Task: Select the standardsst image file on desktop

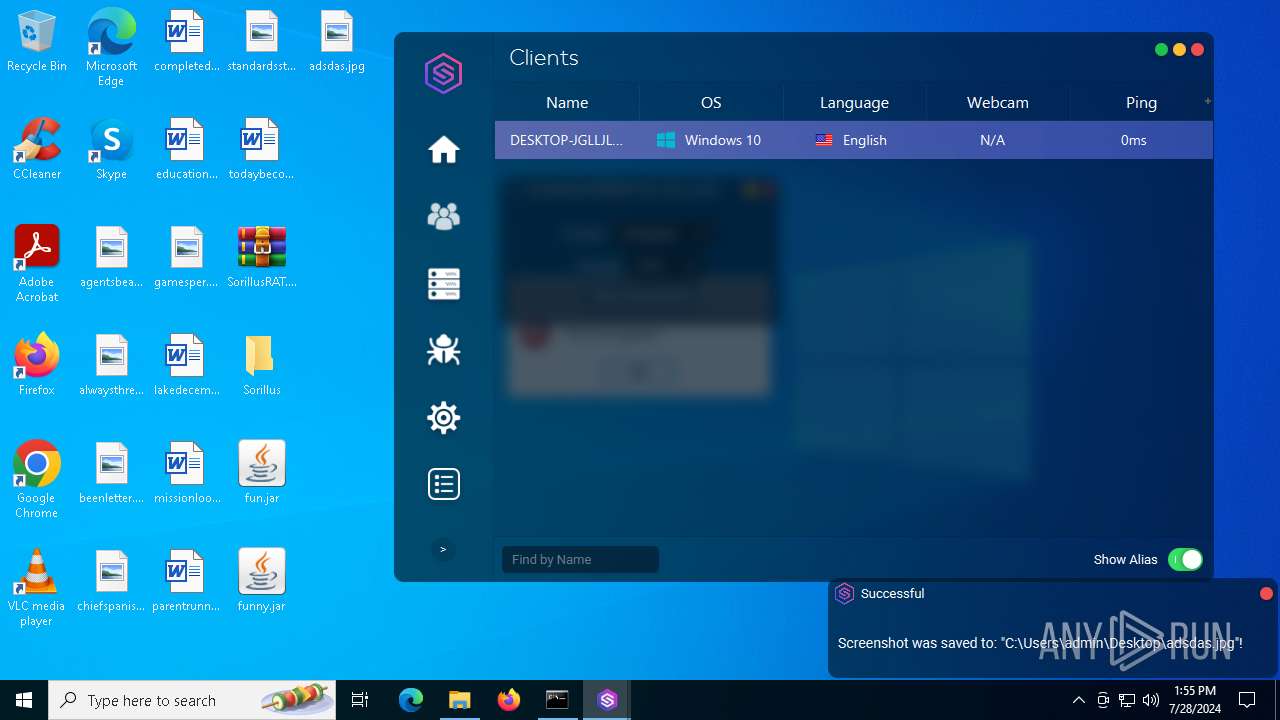Action: [x=262, y=42]
